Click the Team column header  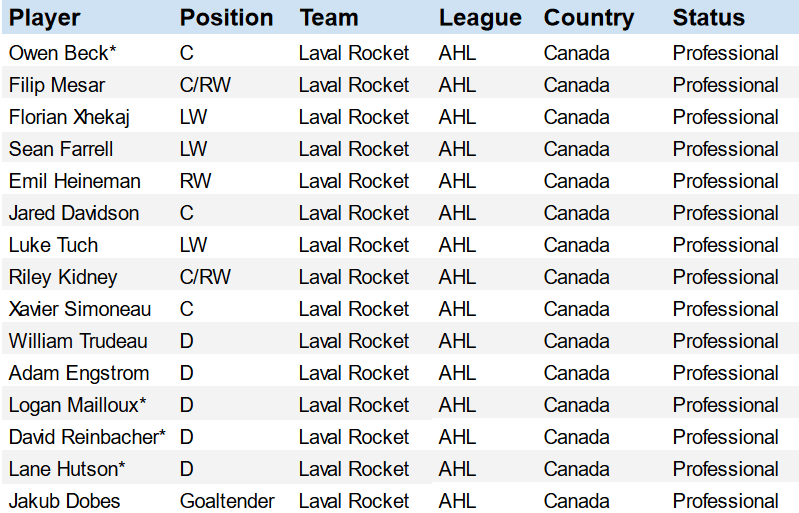click(329, 18)
